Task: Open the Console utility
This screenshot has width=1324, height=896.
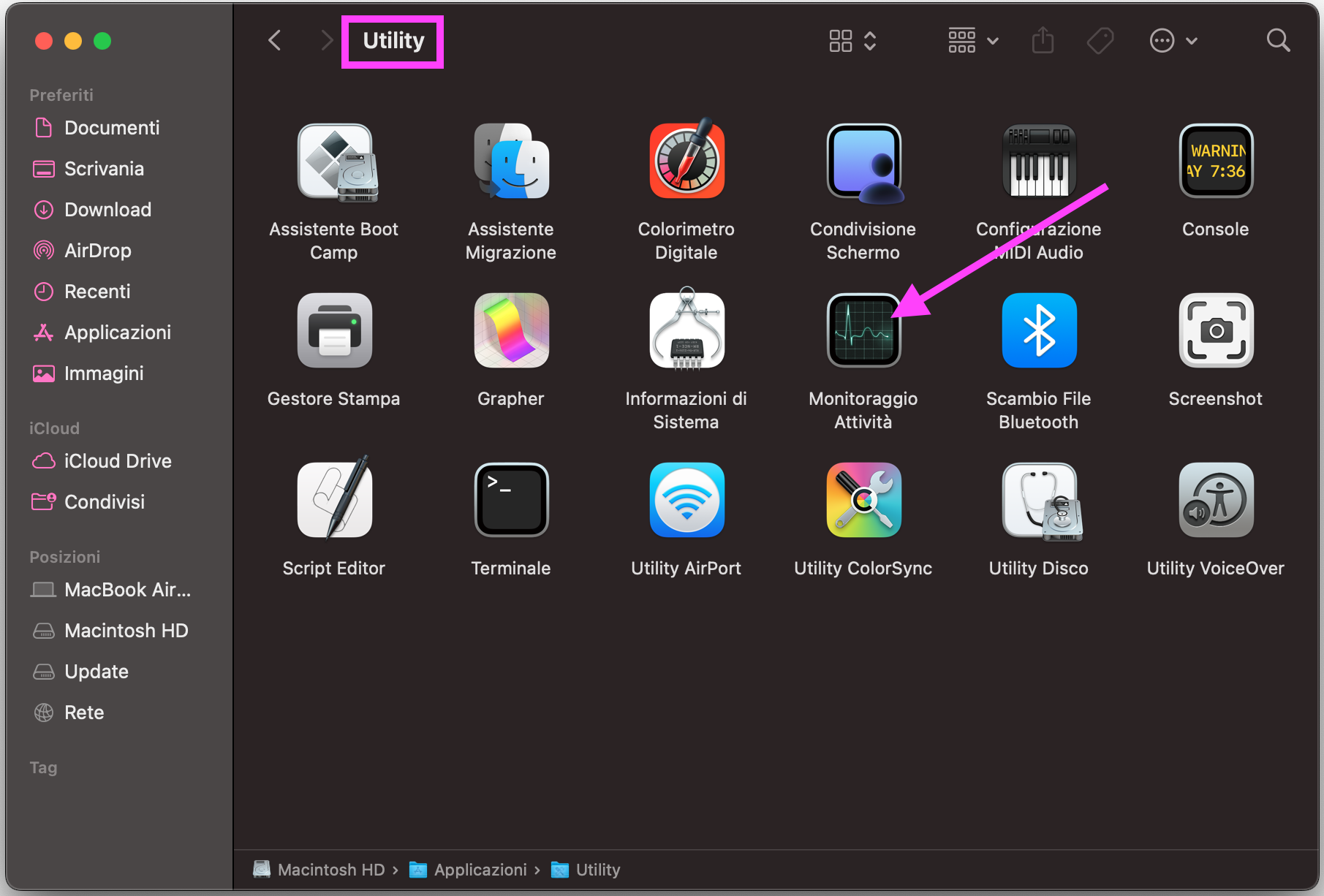Action: (x=1215, y=161)
